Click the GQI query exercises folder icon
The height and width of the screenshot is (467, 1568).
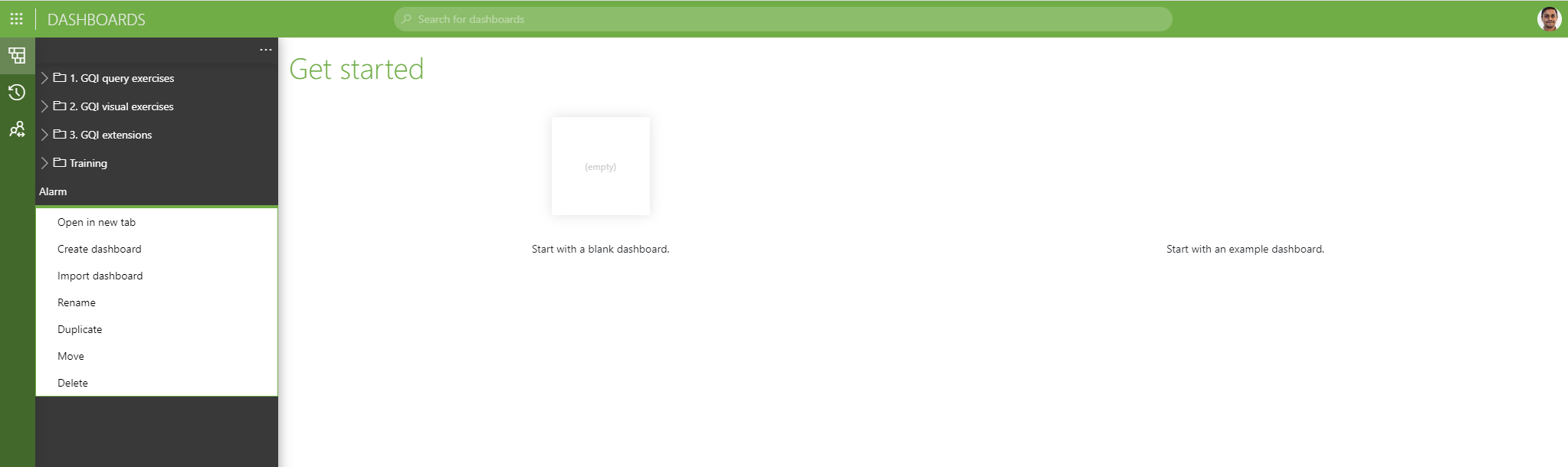(60, 77)
